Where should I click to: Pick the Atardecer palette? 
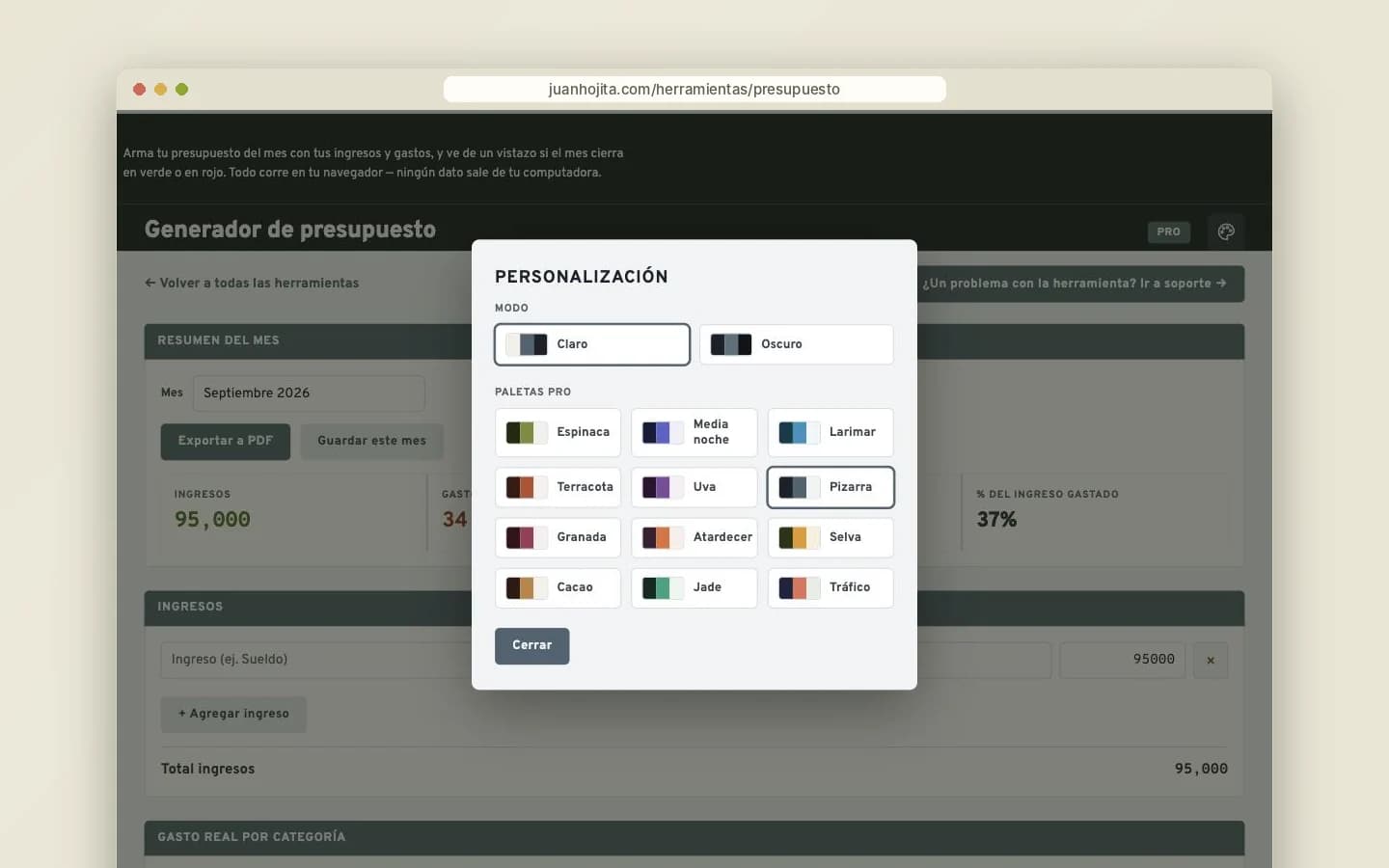pos(694,537)
